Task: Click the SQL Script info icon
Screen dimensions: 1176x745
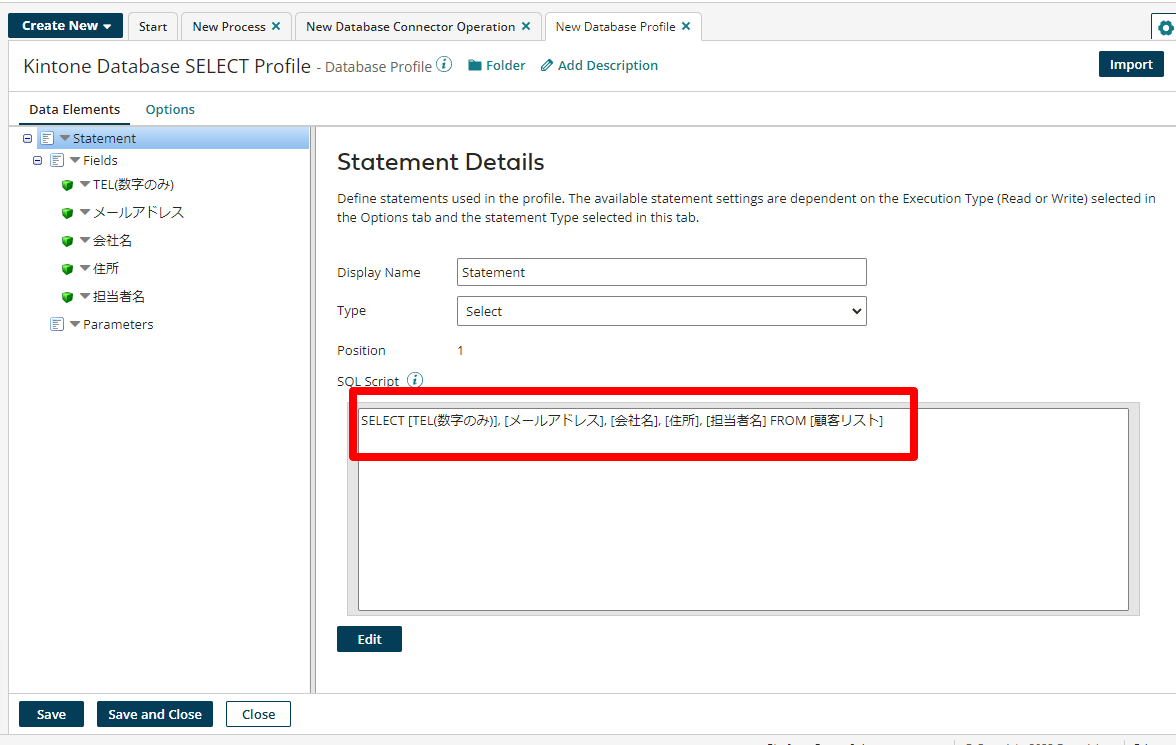Action: coord(415,380)
